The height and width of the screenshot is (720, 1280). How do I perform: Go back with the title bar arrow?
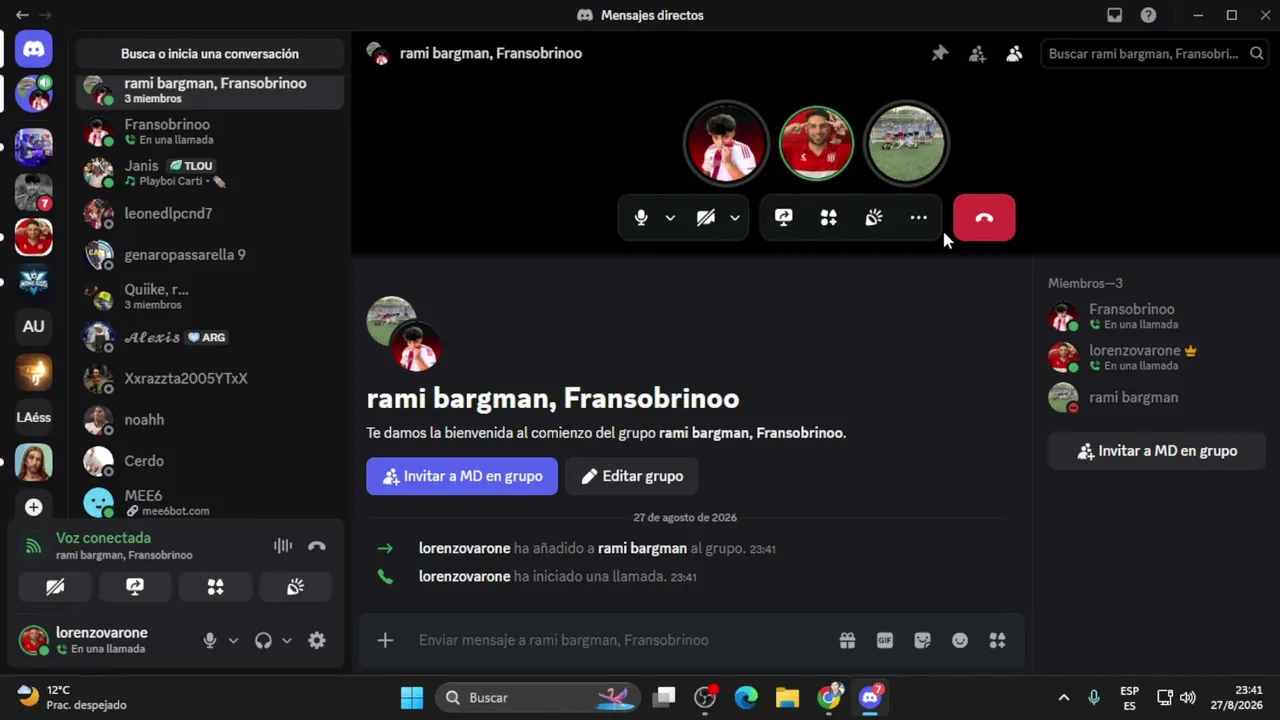tap(22, 15)
